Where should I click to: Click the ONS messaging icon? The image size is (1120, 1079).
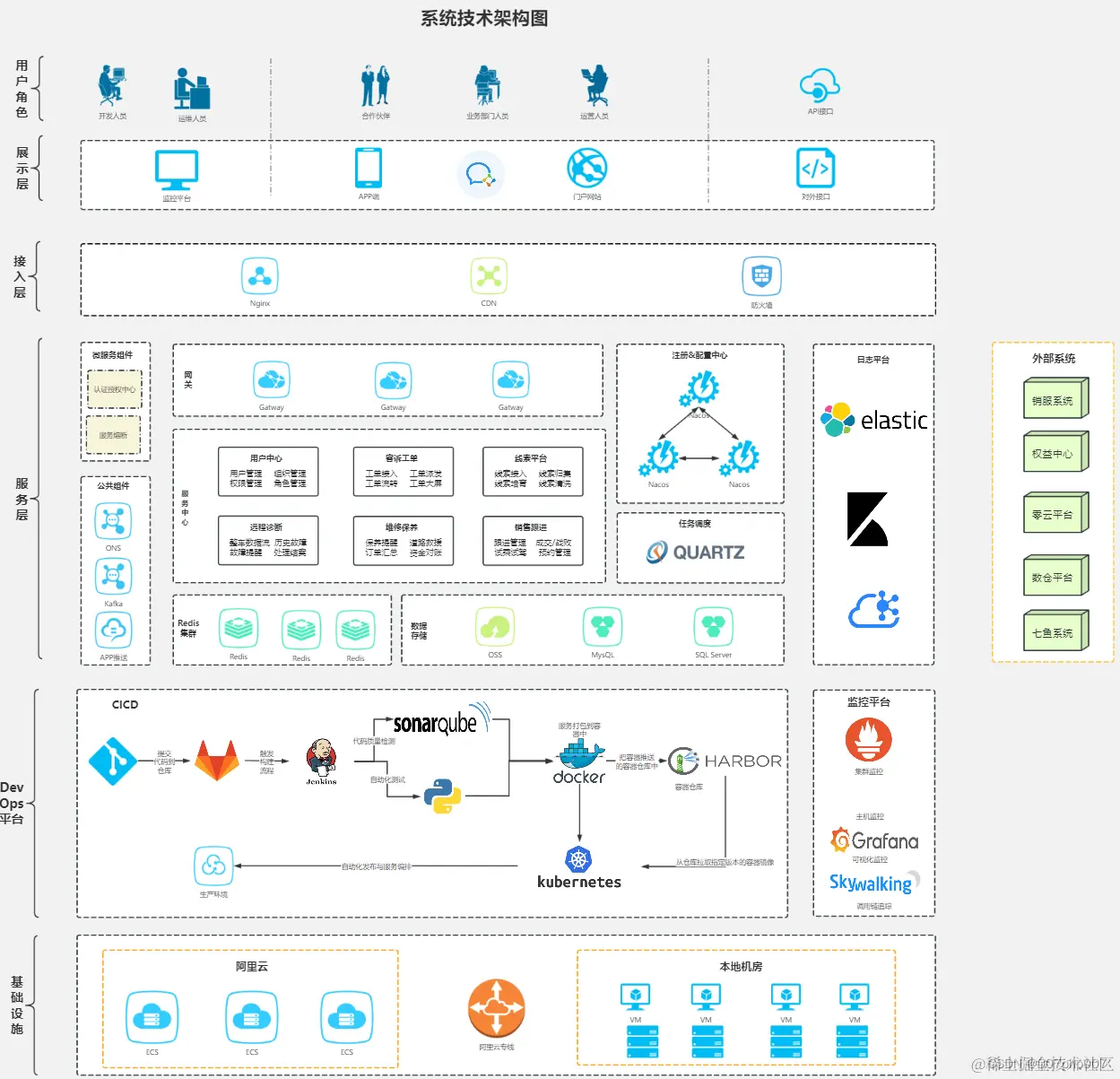point(113,520)
